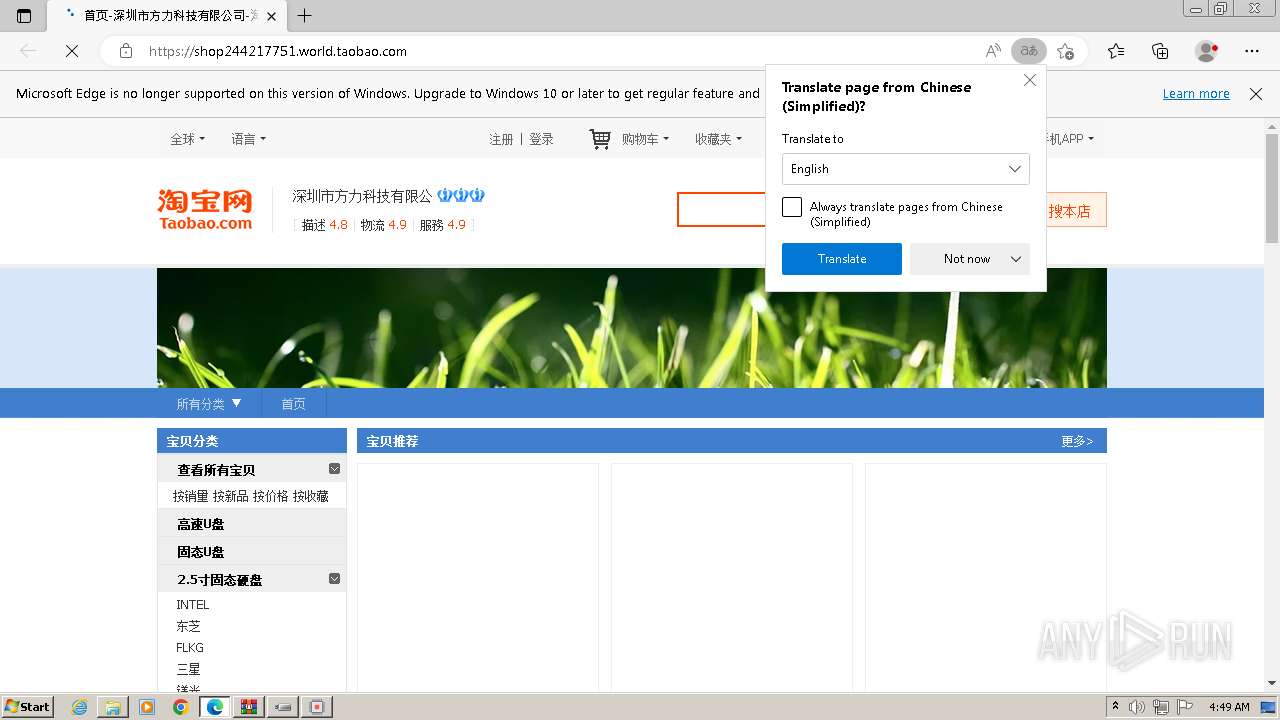Viewport: 1280px width, 720px height.
Task: Sort items 按新品 by newest
Action: point(230,496)
